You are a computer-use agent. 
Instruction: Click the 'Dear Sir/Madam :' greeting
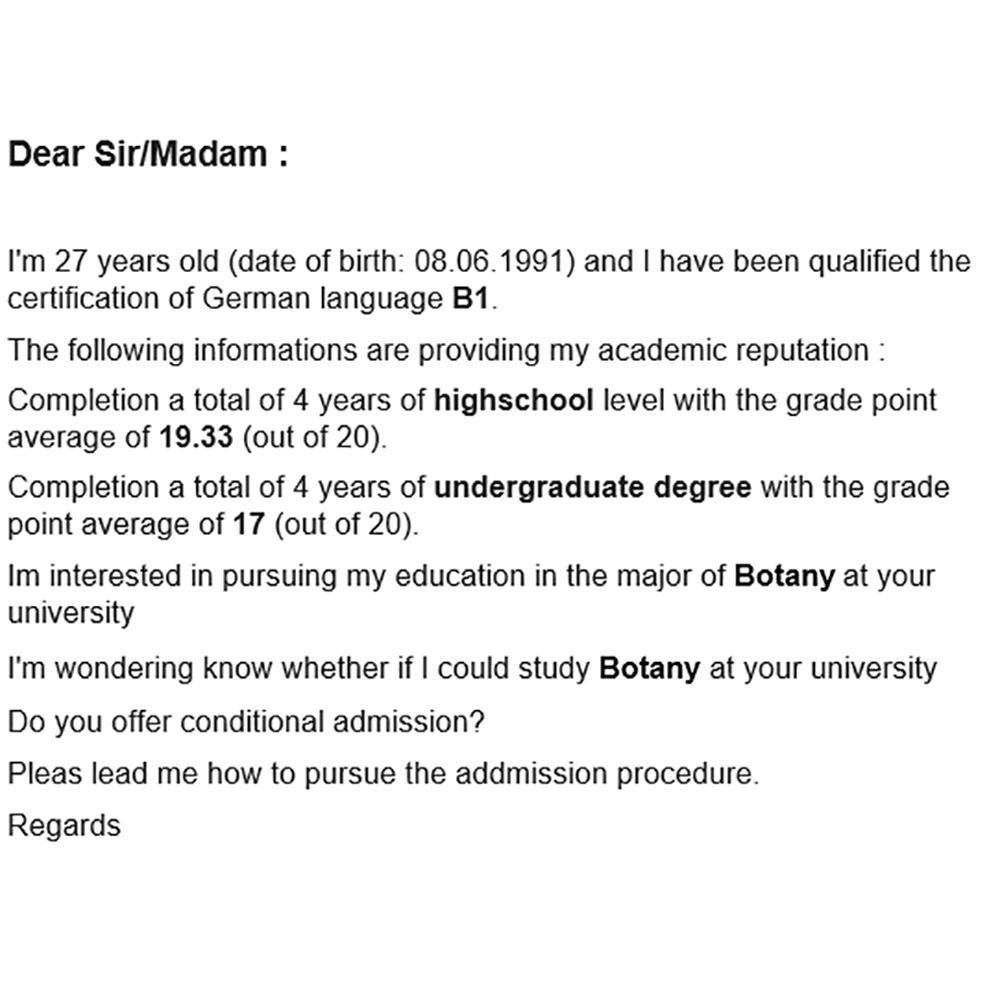pos(147,154)
